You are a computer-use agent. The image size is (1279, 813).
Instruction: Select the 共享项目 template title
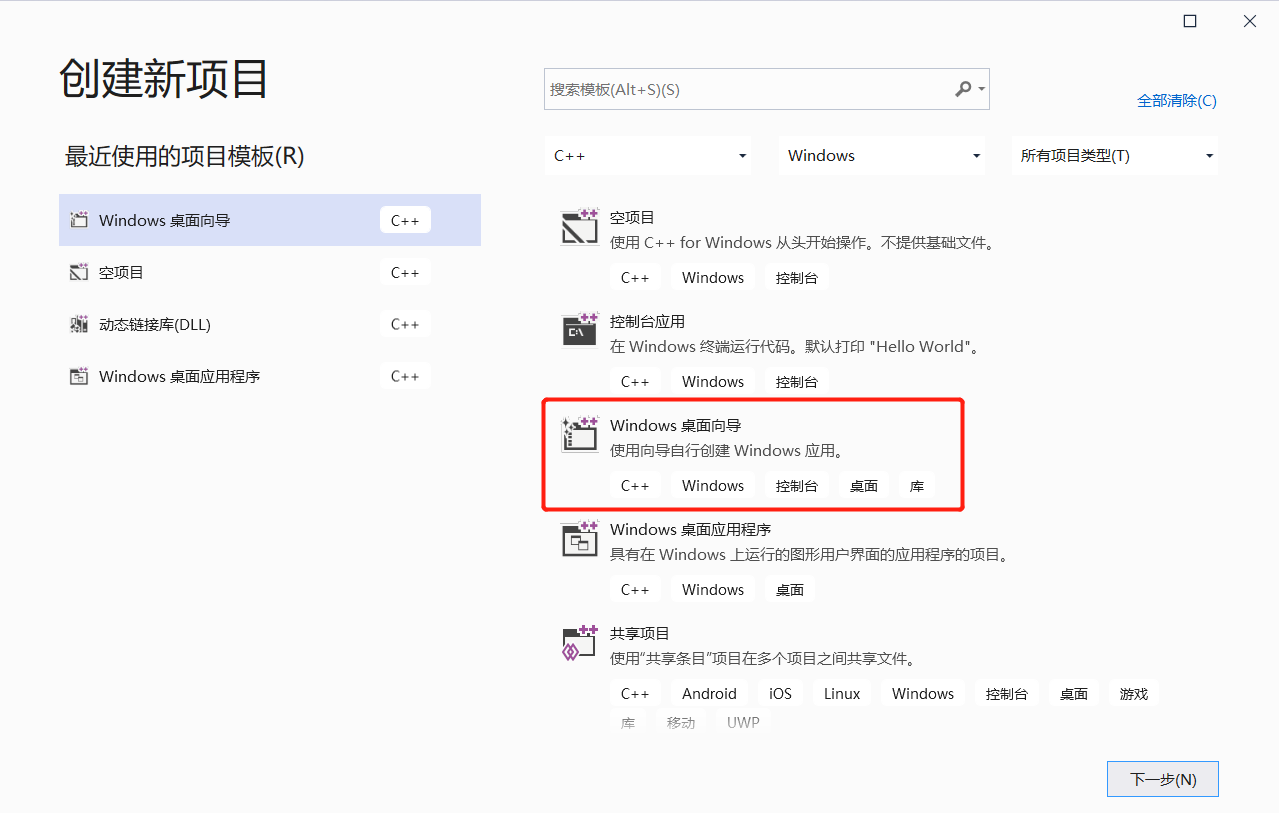[x=640, y=633]
